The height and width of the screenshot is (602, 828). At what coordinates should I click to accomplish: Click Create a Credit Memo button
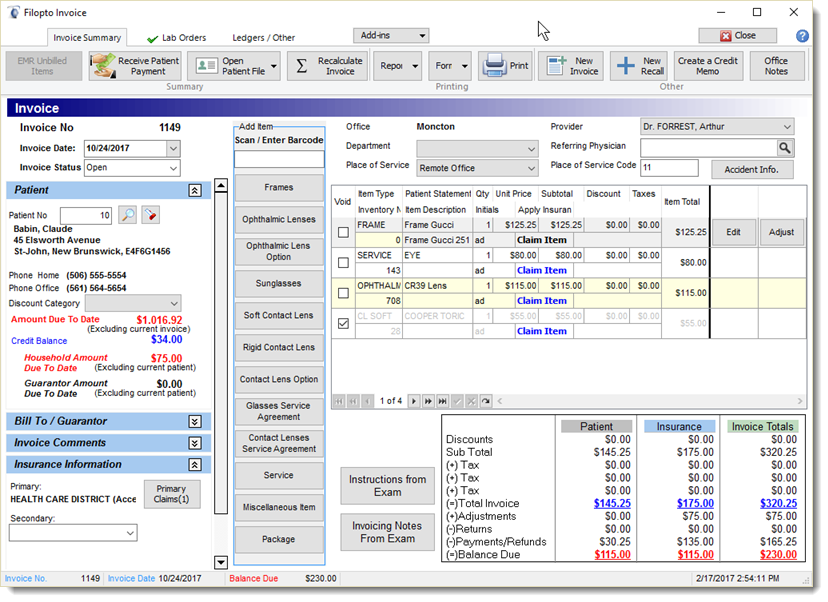[708, 66]
